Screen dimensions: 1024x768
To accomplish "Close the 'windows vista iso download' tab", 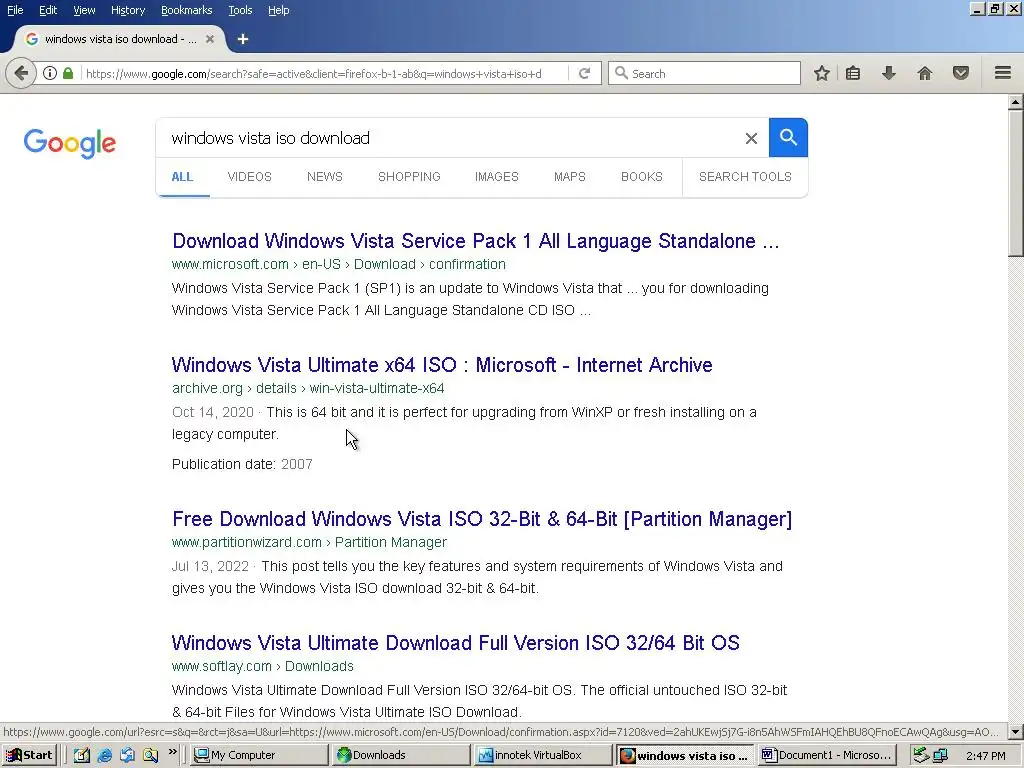I will tap(210, 39).
